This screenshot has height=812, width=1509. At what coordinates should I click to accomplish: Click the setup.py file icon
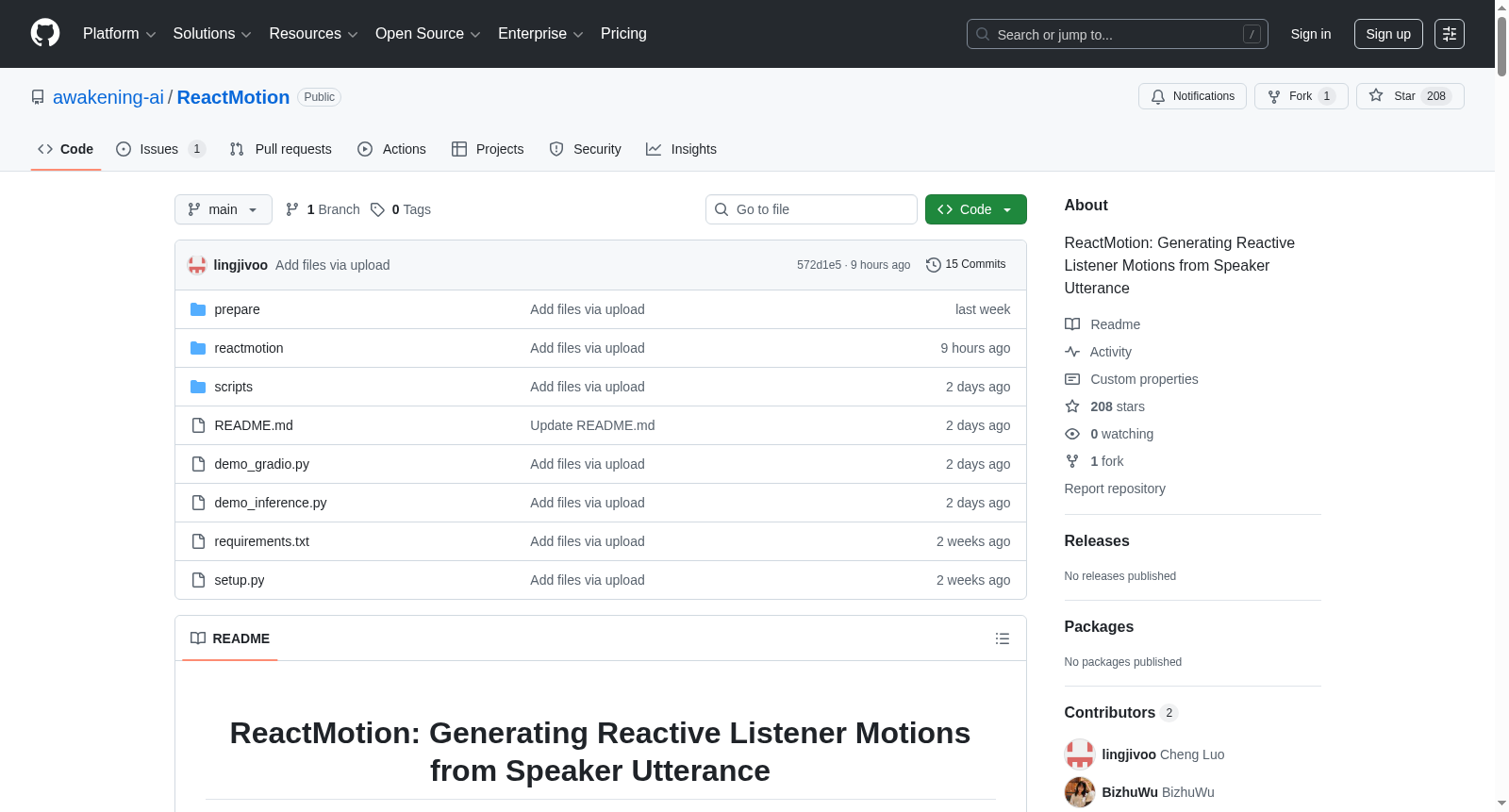[198, 580]
